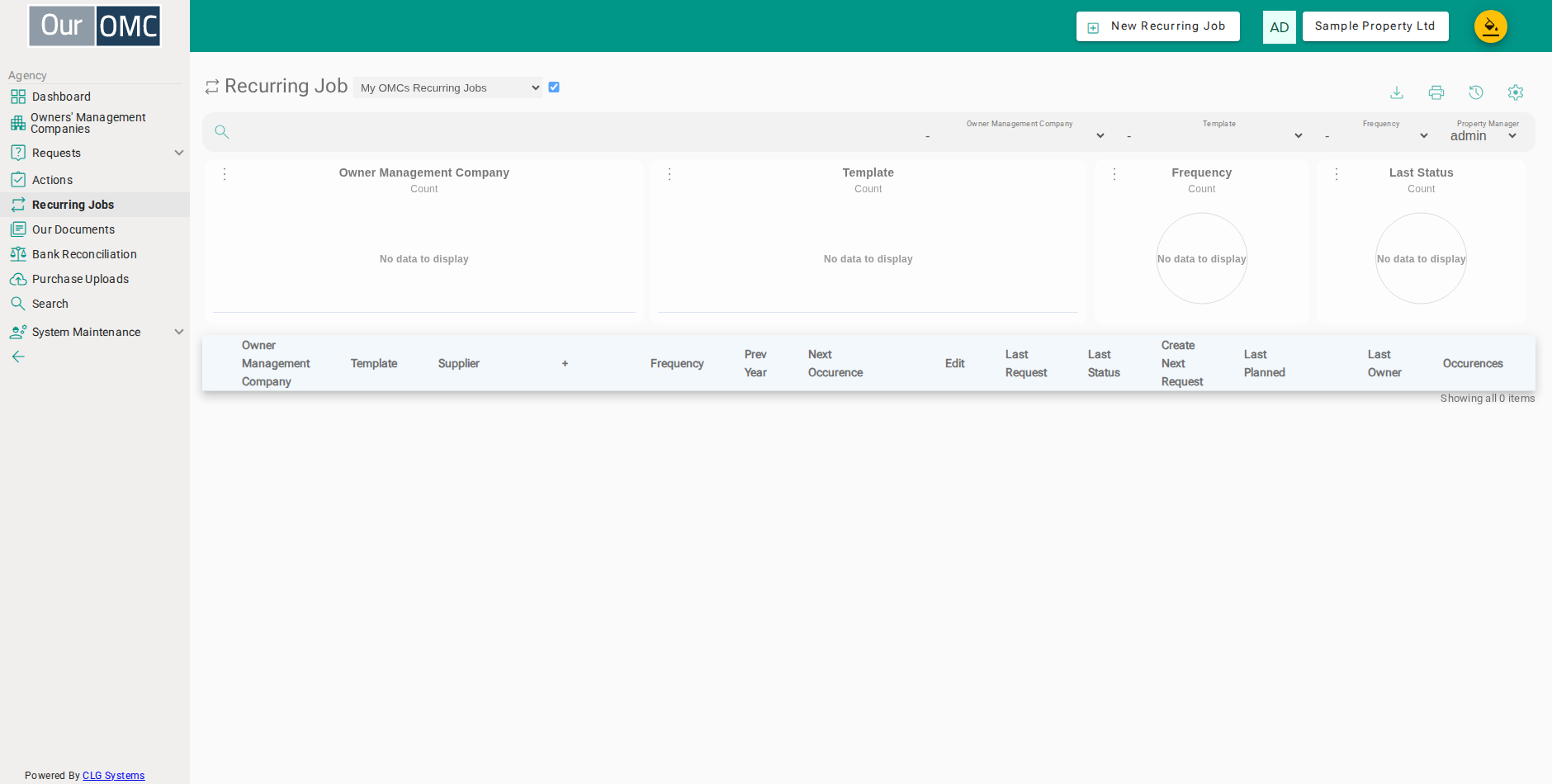Screen dimensions: 1552x784
Task: Sort by Prev Year column header
Action: (755, 363)
